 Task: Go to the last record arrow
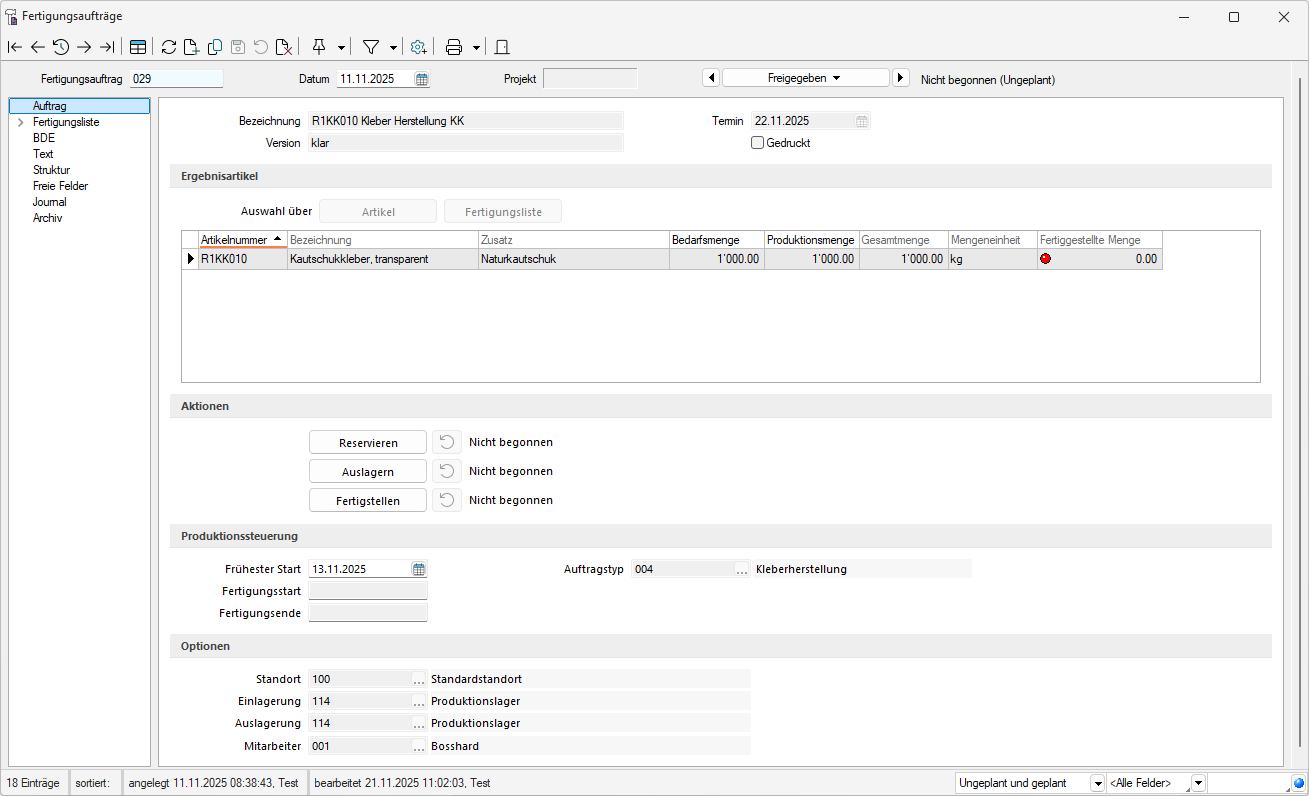tap(107, 47)
